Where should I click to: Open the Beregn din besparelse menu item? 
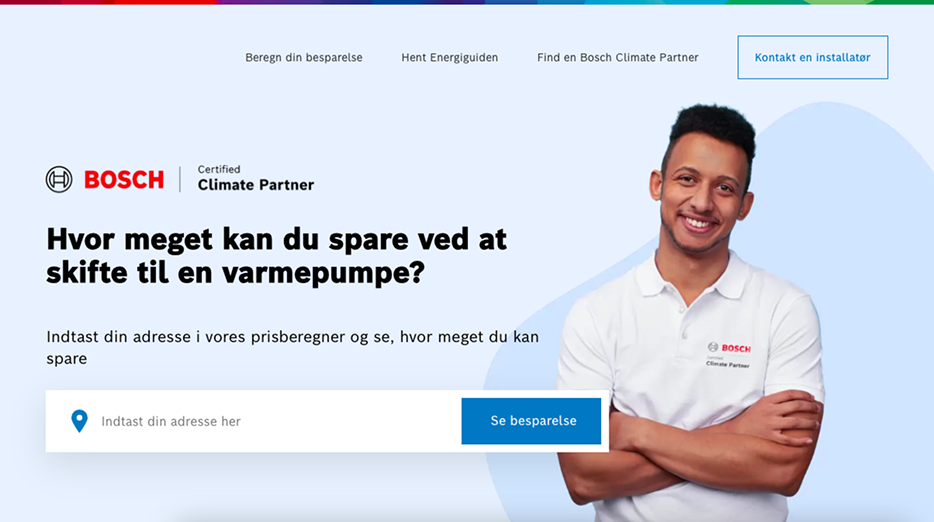(x=304, y=58)
